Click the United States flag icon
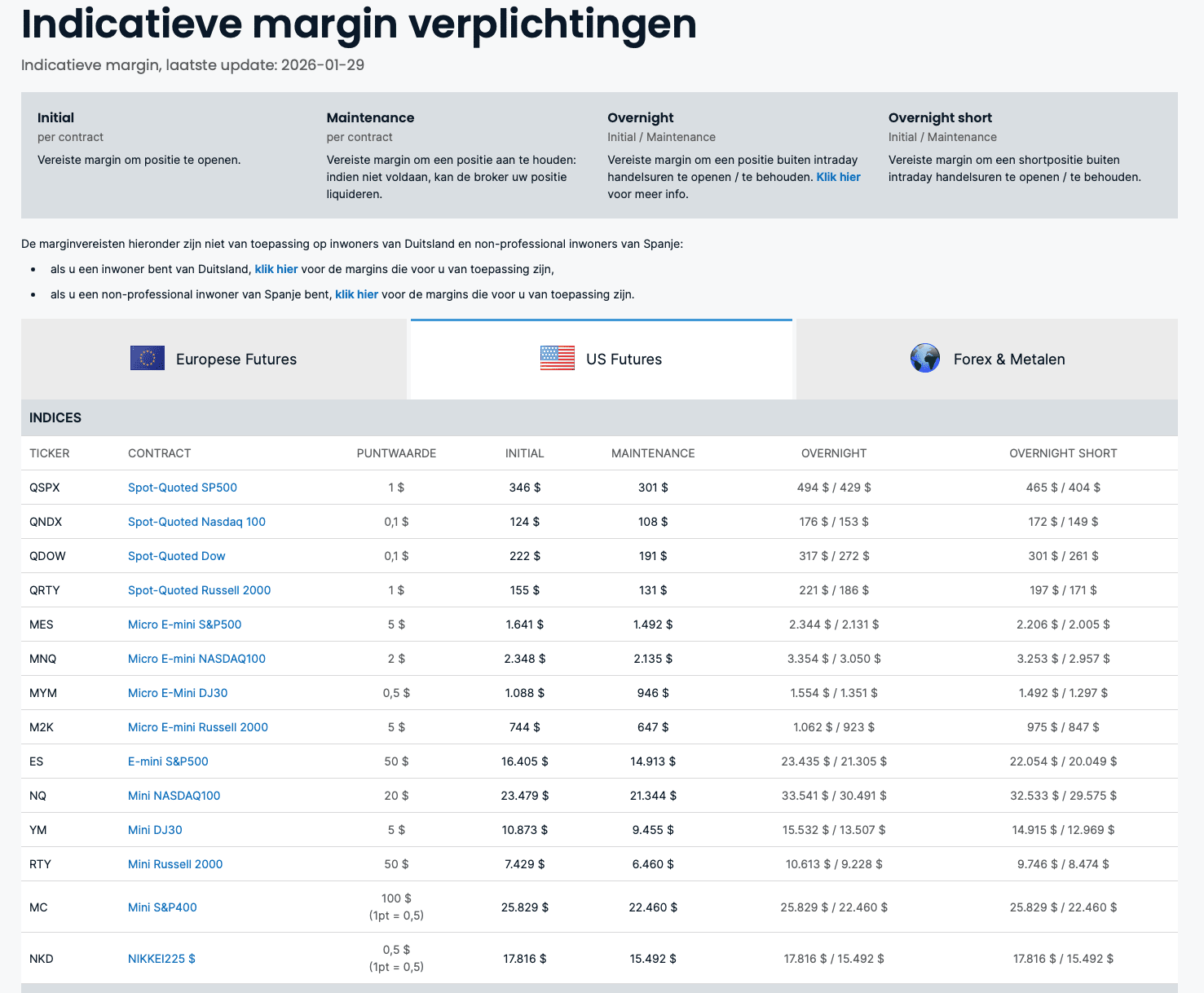This screenshot has width=1204, height=993. click(558, 358)
